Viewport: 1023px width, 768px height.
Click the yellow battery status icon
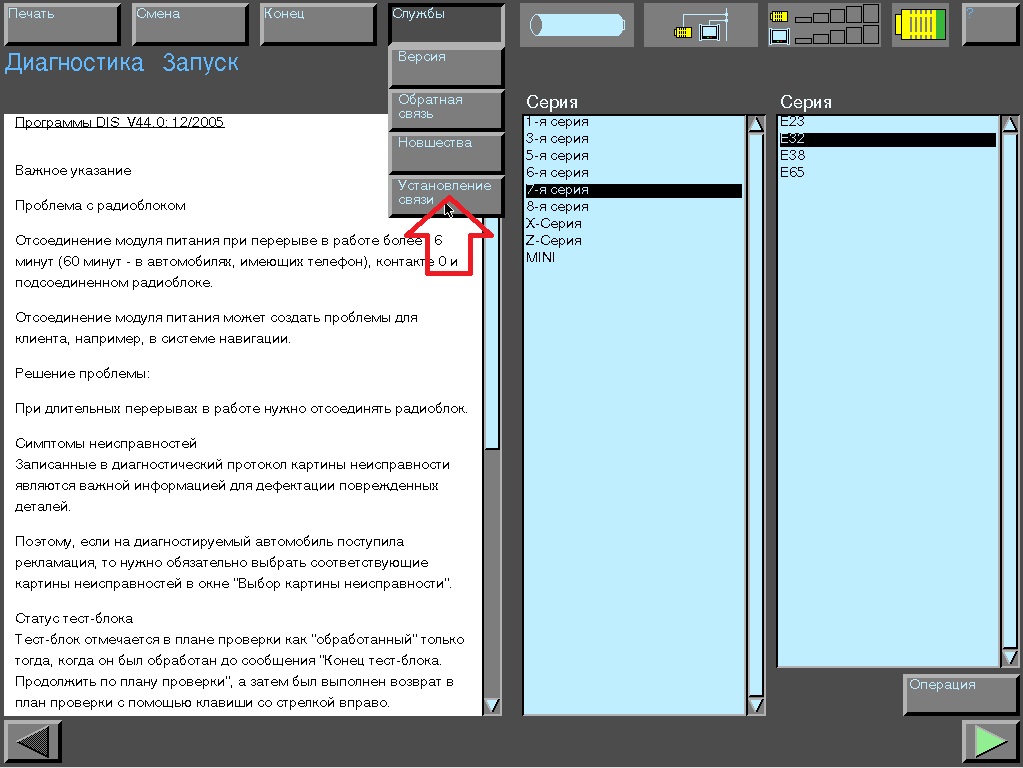click(919, 25)
